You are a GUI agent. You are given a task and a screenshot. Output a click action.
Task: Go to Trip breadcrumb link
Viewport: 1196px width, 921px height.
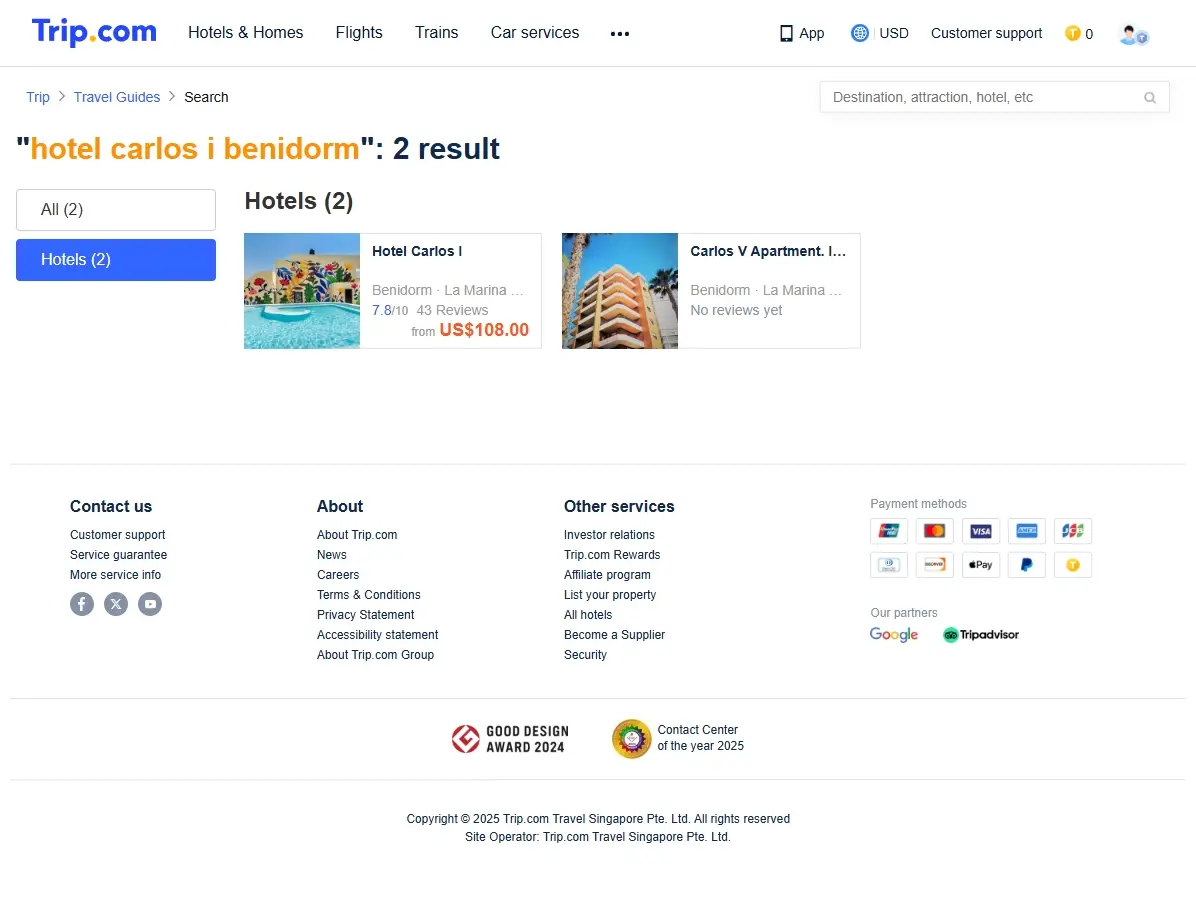point(38,97)
